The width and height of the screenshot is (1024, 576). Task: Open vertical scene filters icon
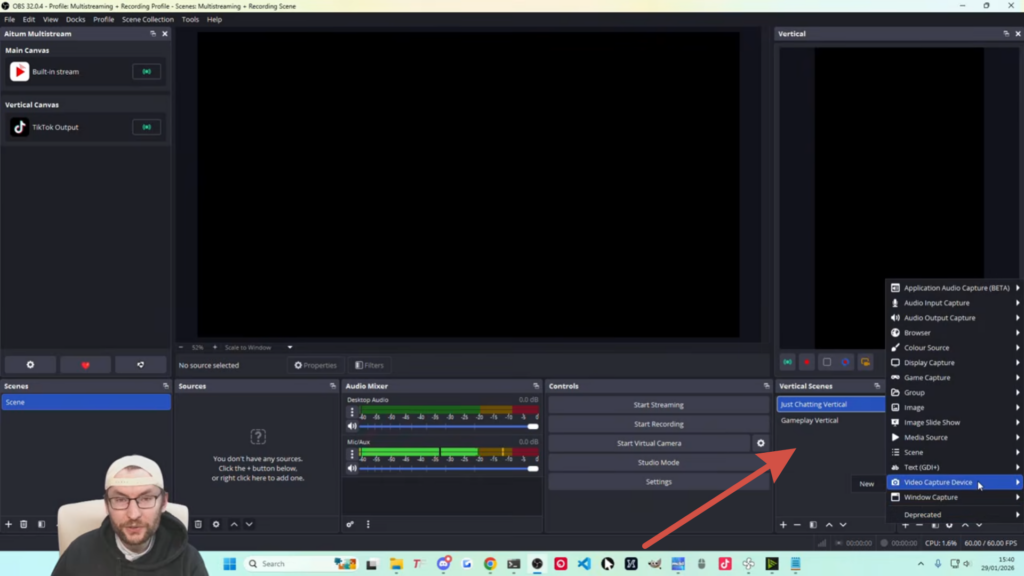[x=813, y=525]
